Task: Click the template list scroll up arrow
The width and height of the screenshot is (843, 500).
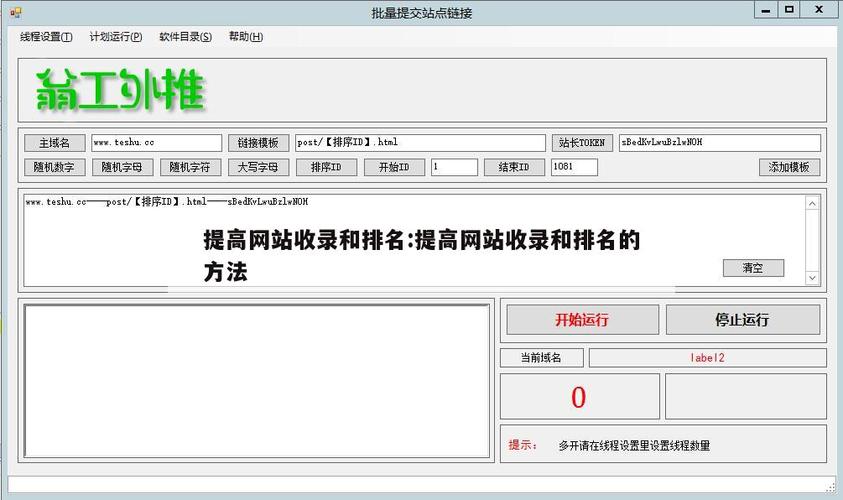Action: coord(812,203)
